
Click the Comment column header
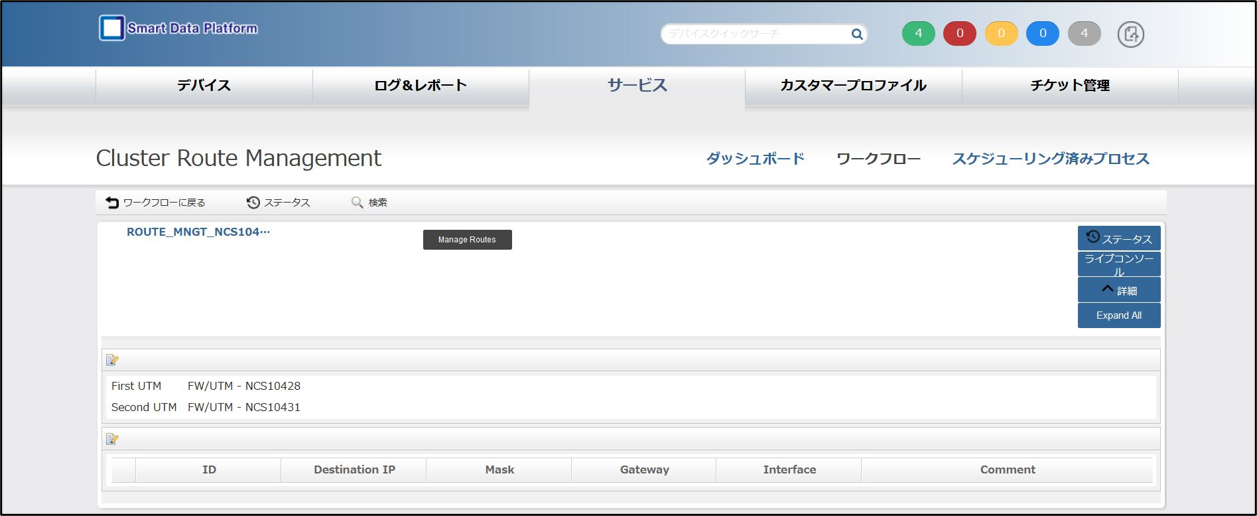click(x=1007, y=470)
